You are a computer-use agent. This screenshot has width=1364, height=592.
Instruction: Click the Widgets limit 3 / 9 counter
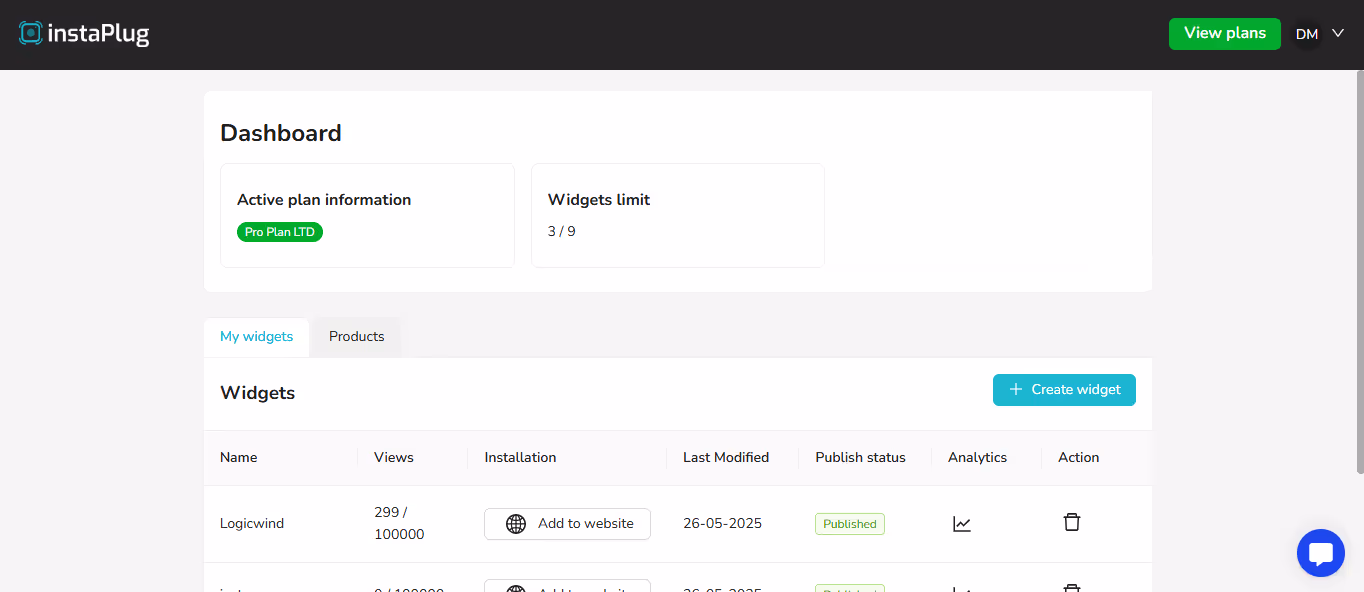[x=560, y=231]
